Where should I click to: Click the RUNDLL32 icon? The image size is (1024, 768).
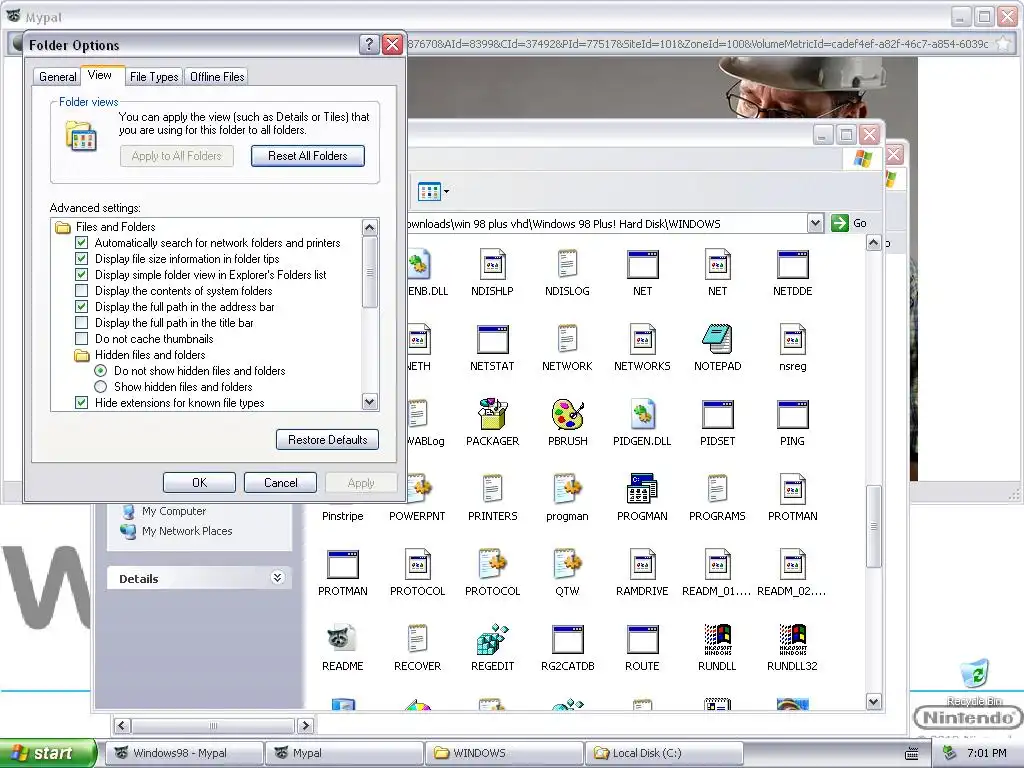[792, 639]
